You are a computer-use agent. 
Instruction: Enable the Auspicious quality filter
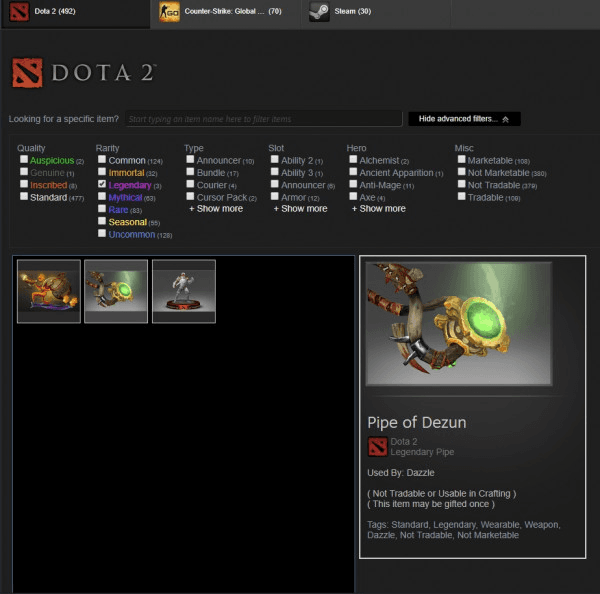(x=24, y=159)
